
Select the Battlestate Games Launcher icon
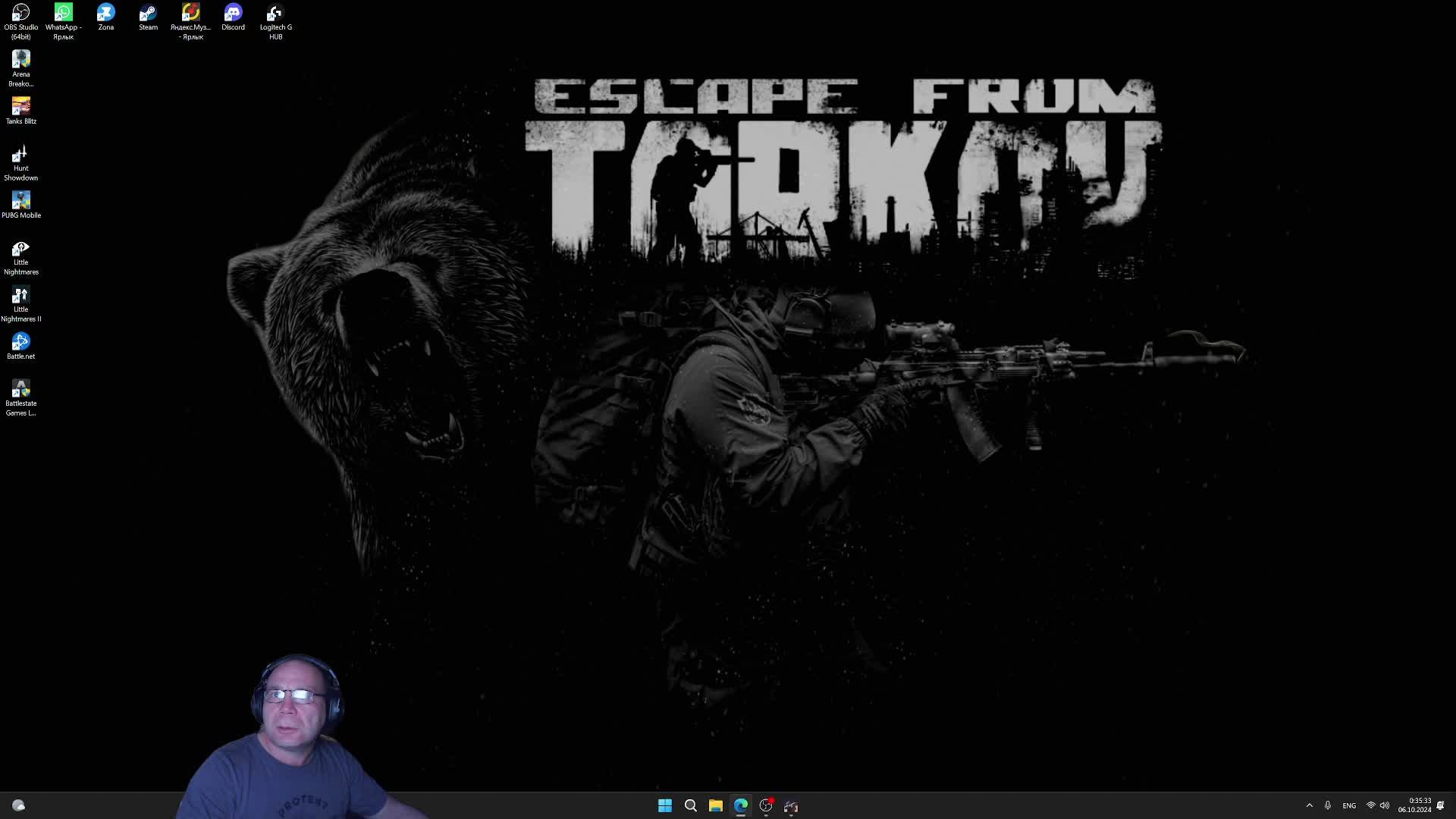(x=20, y=398)
